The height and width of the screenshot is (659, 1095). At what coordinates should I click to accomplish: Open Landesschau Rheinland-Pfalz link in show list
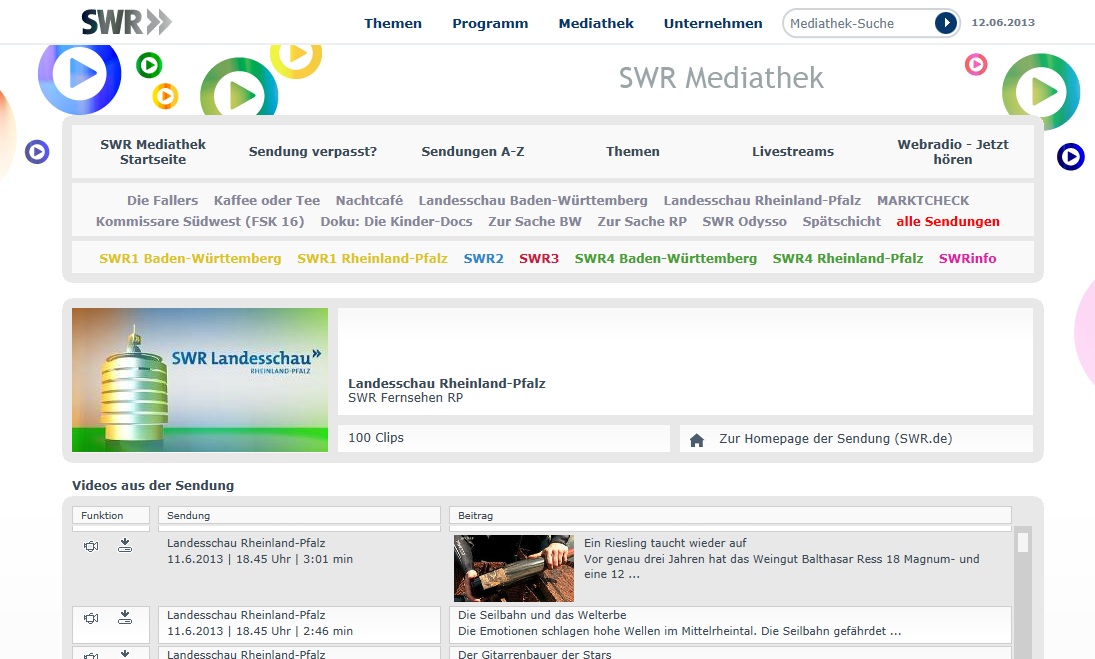pos(763,200)
